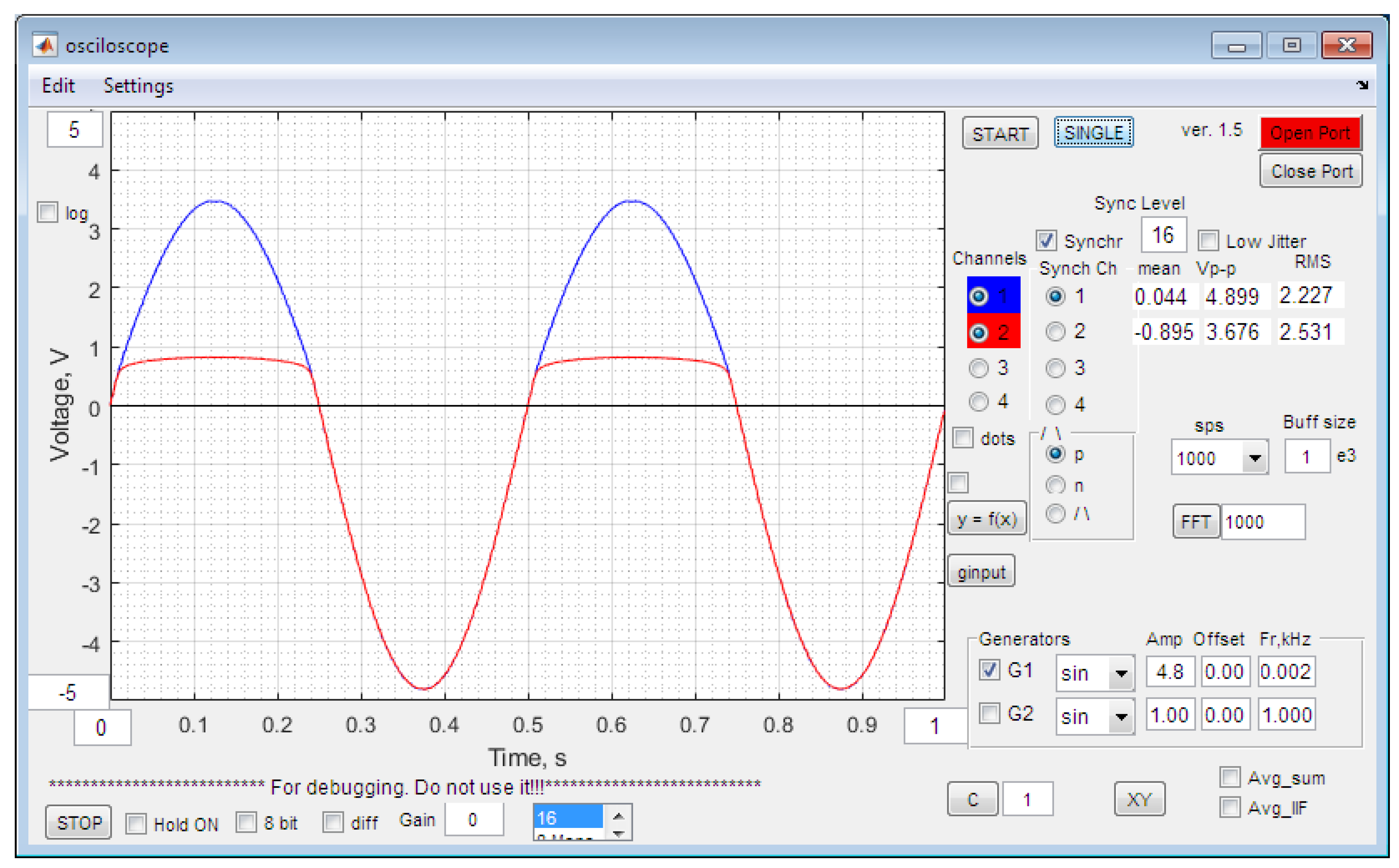
Task: Open the G1 waveform type dropdown
Action: tap(1121, 673)
